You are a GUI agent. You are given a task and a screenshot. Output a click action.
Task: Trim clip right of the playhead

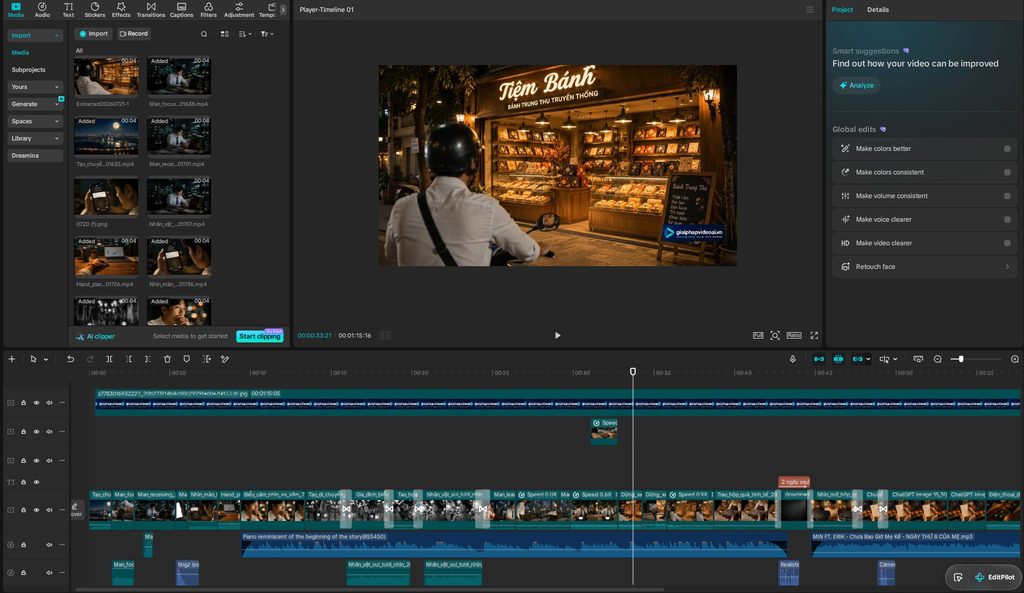(x=148, y=359)
